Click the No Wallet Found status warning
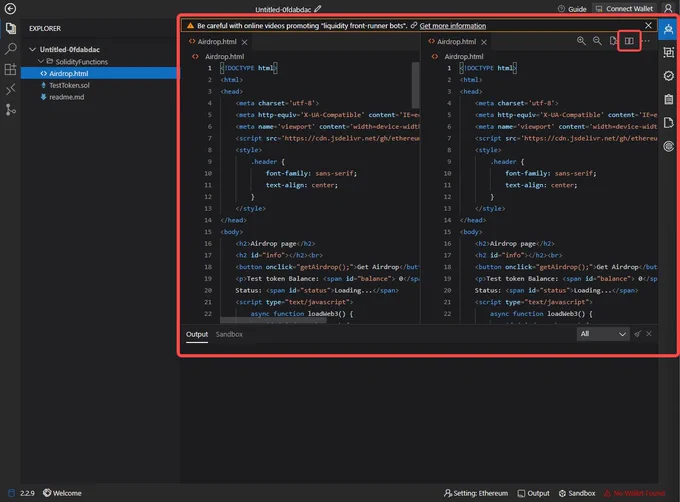The width and height of the screenshot is (680, 502). [x=634, y=493]
